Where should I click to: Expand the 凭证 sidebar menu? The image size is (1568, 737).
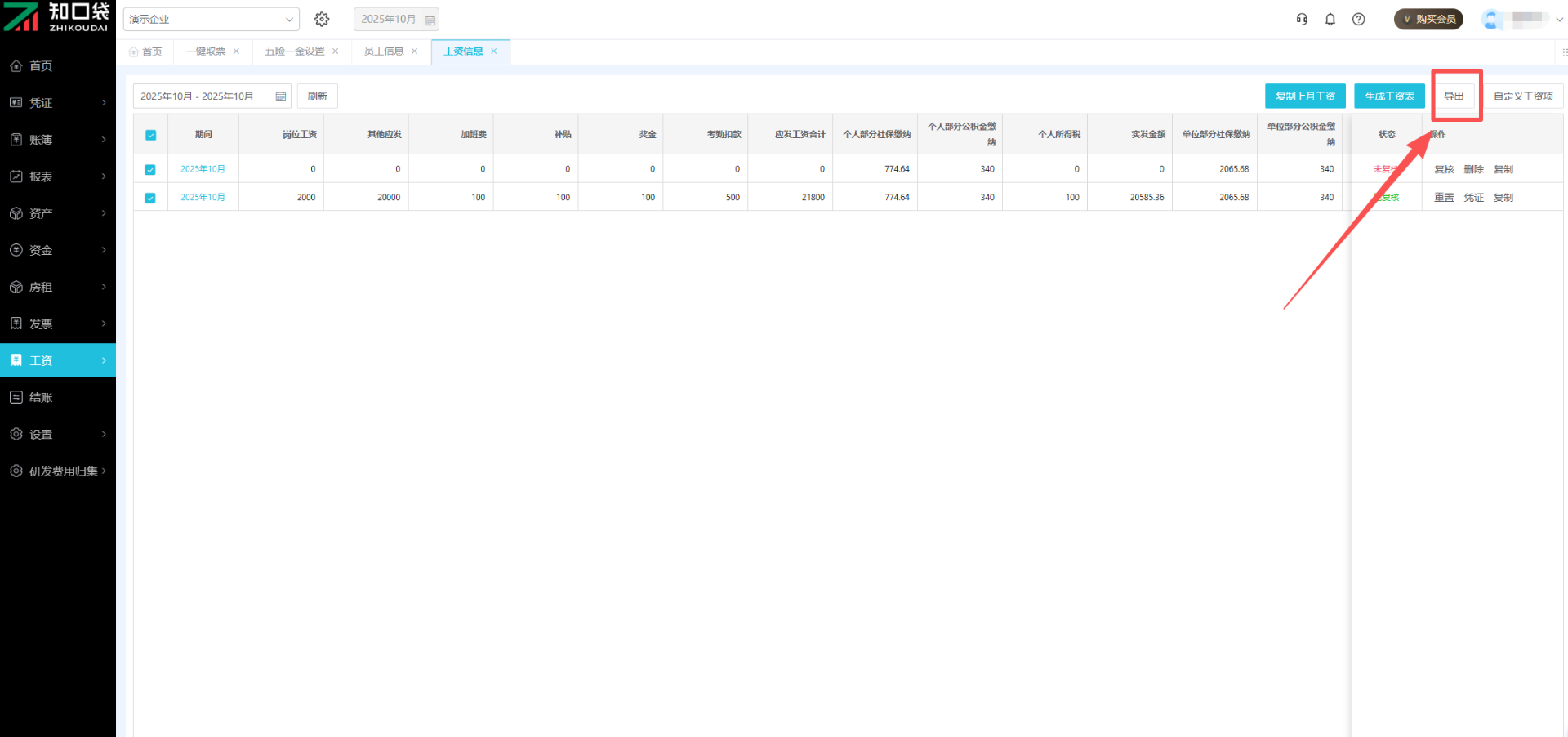[57, 103]
